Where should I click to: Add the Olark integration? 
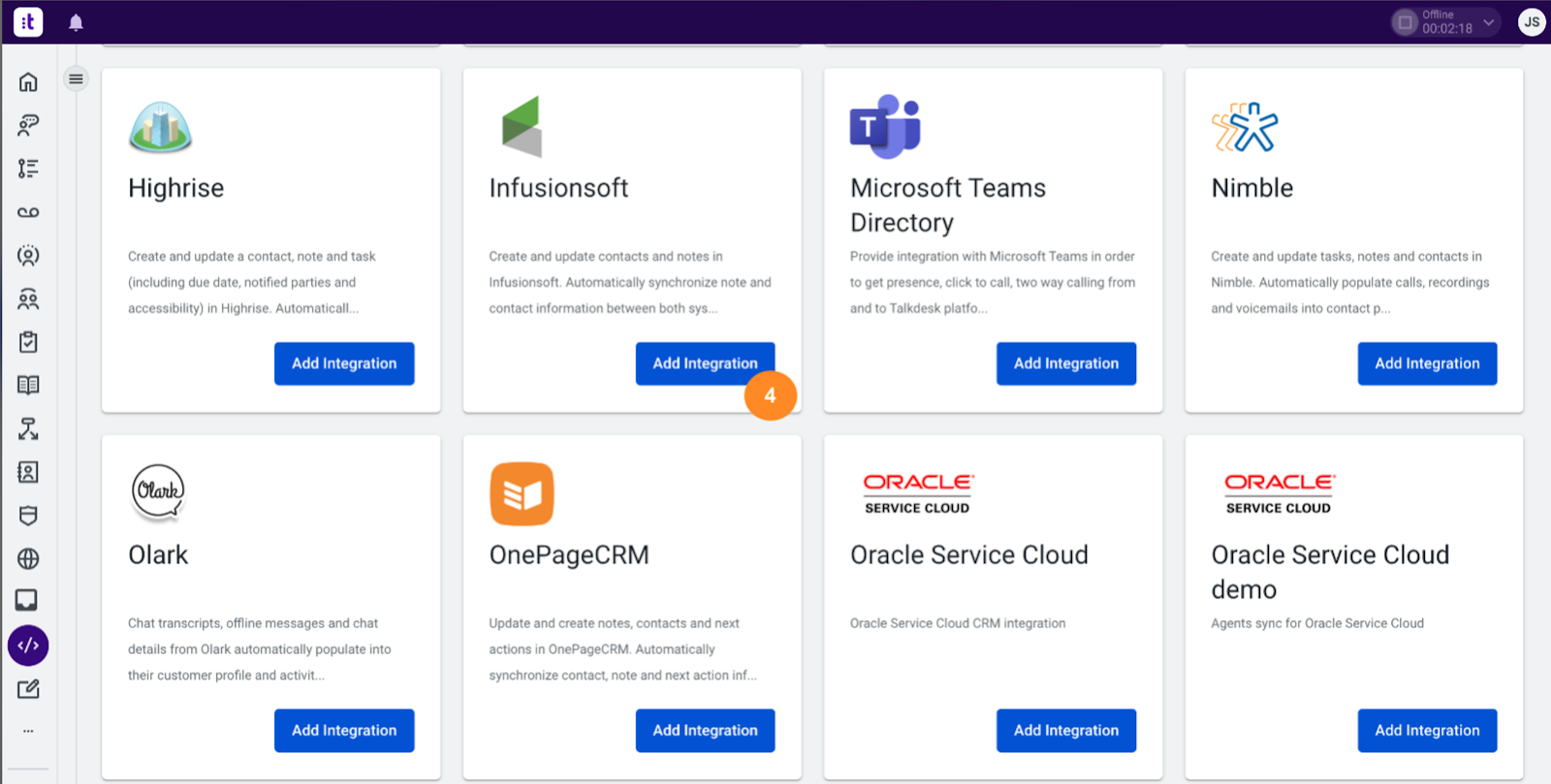[344, 731]
